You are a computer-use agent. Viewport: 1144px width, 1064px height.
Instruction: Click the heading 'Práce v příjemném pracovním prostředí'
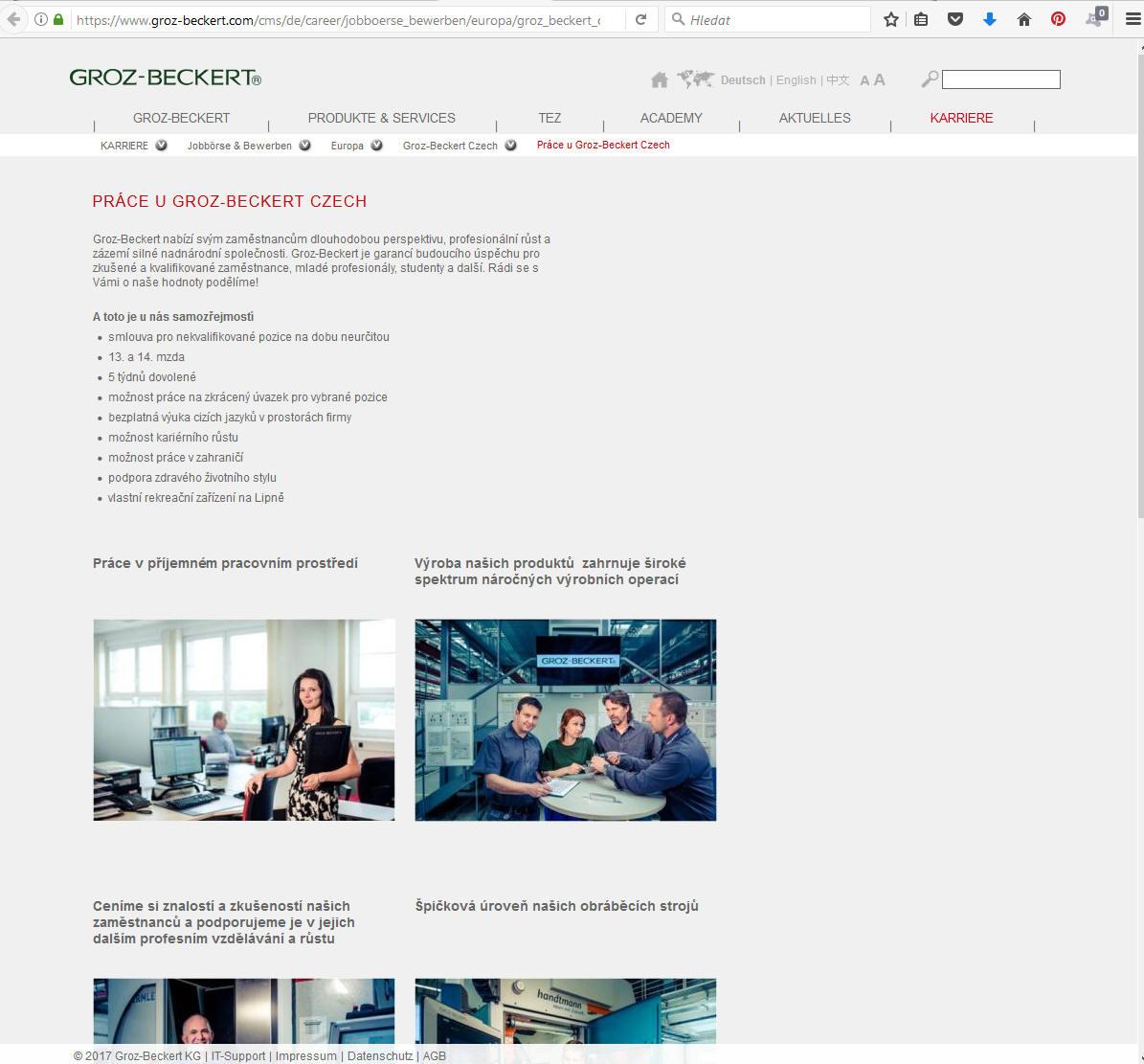tap(225, 563)
